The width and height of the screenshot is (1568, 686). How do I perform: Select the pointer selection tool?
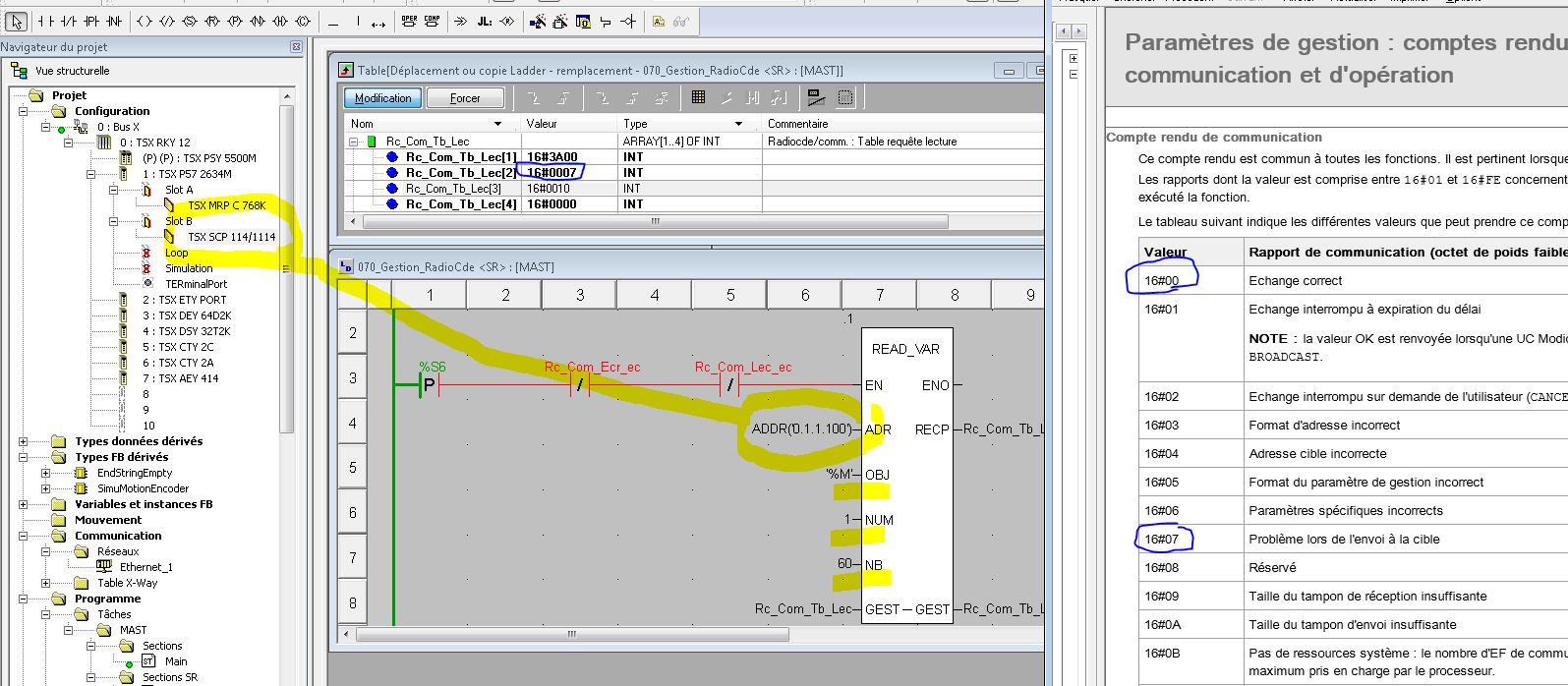17,21
